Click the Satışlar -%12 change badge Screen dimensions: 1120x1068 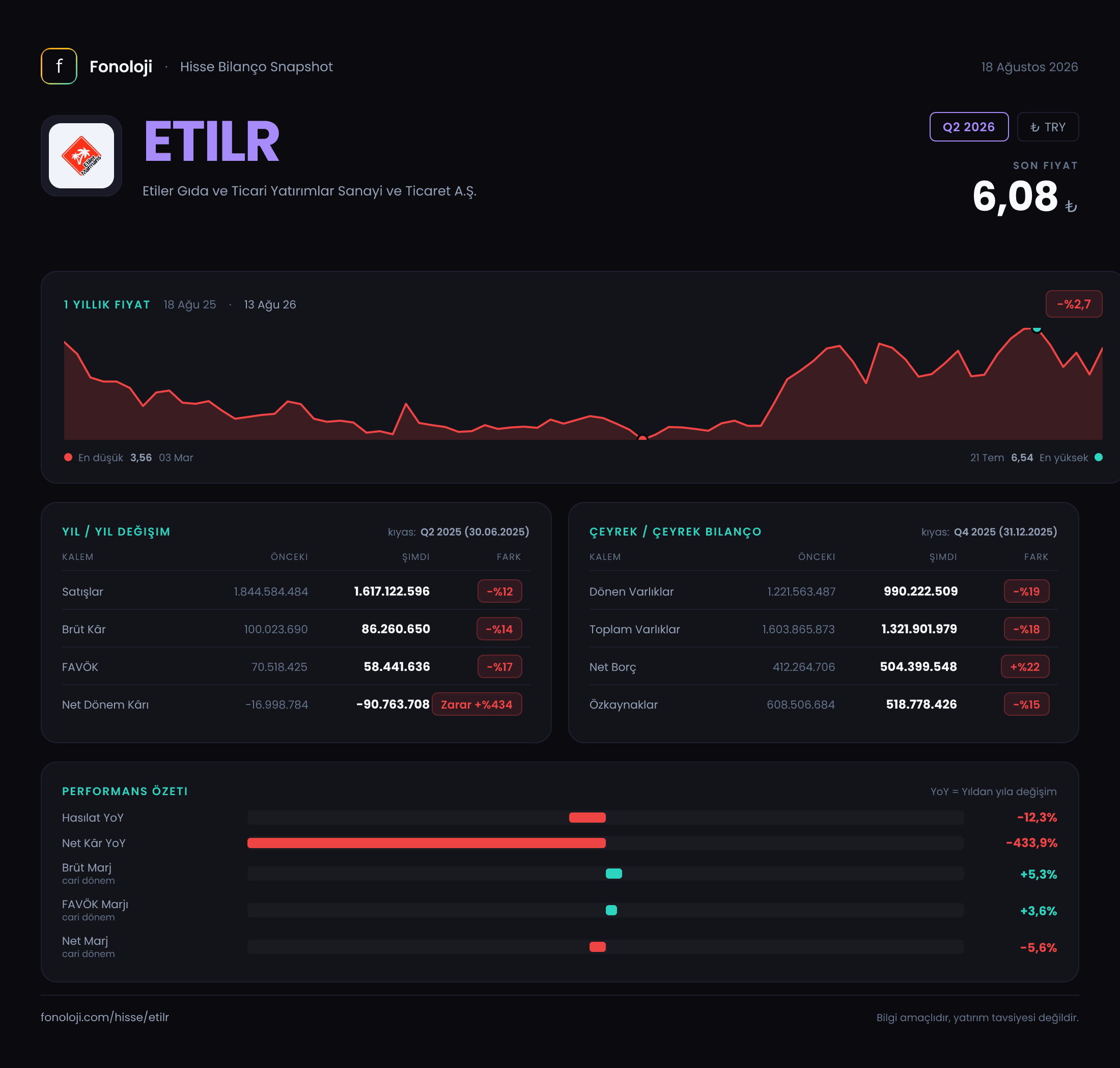click(x=499, y=591)
